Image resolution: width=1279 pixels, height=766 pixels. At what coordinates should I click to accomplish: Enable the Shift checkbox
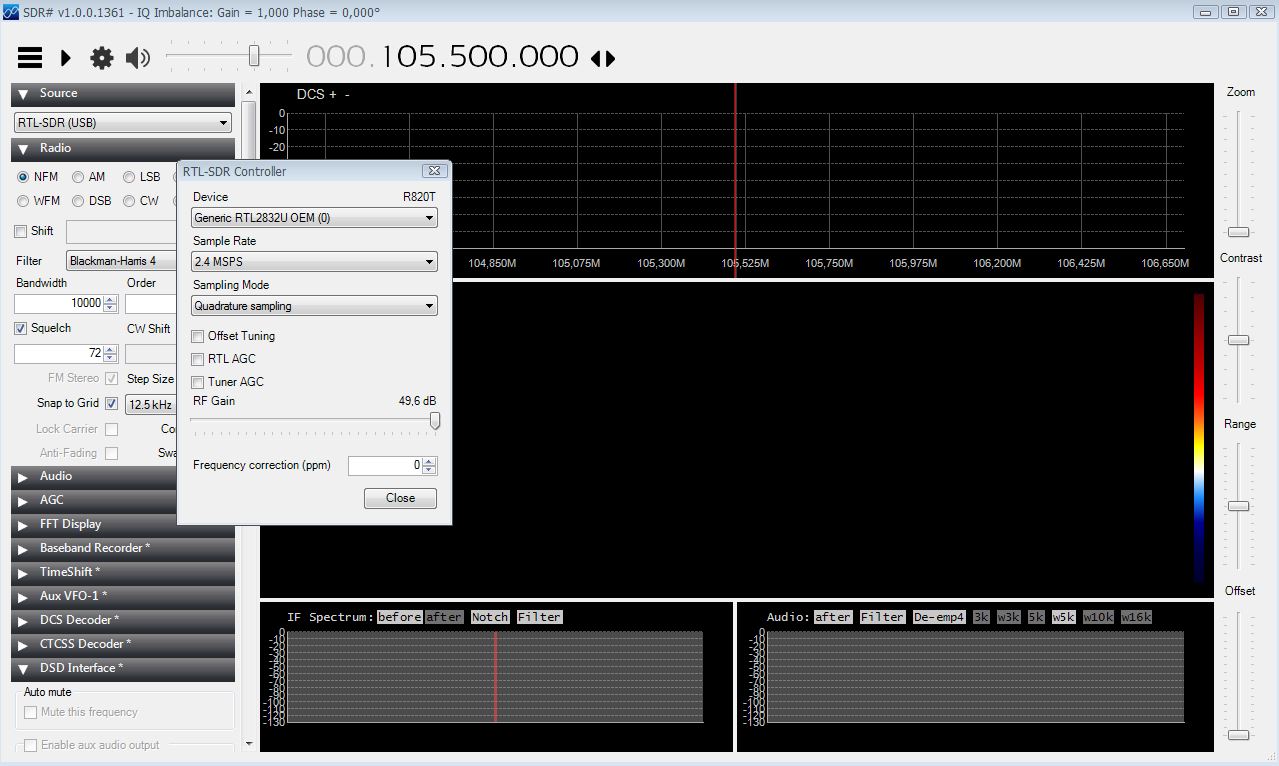coord(21,231)
